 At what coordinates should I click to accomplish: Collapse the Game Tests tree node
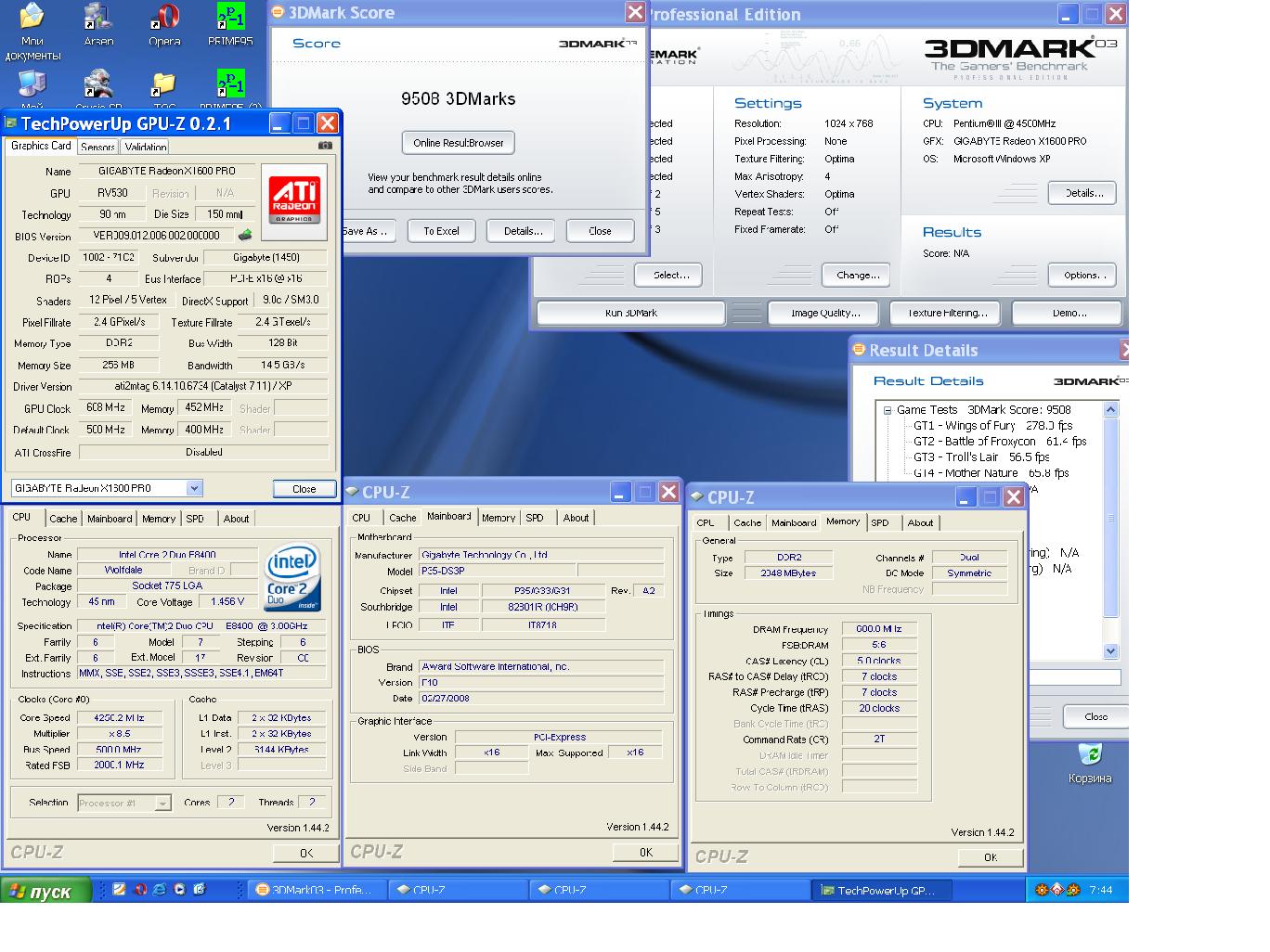click(x=888, y=409)
